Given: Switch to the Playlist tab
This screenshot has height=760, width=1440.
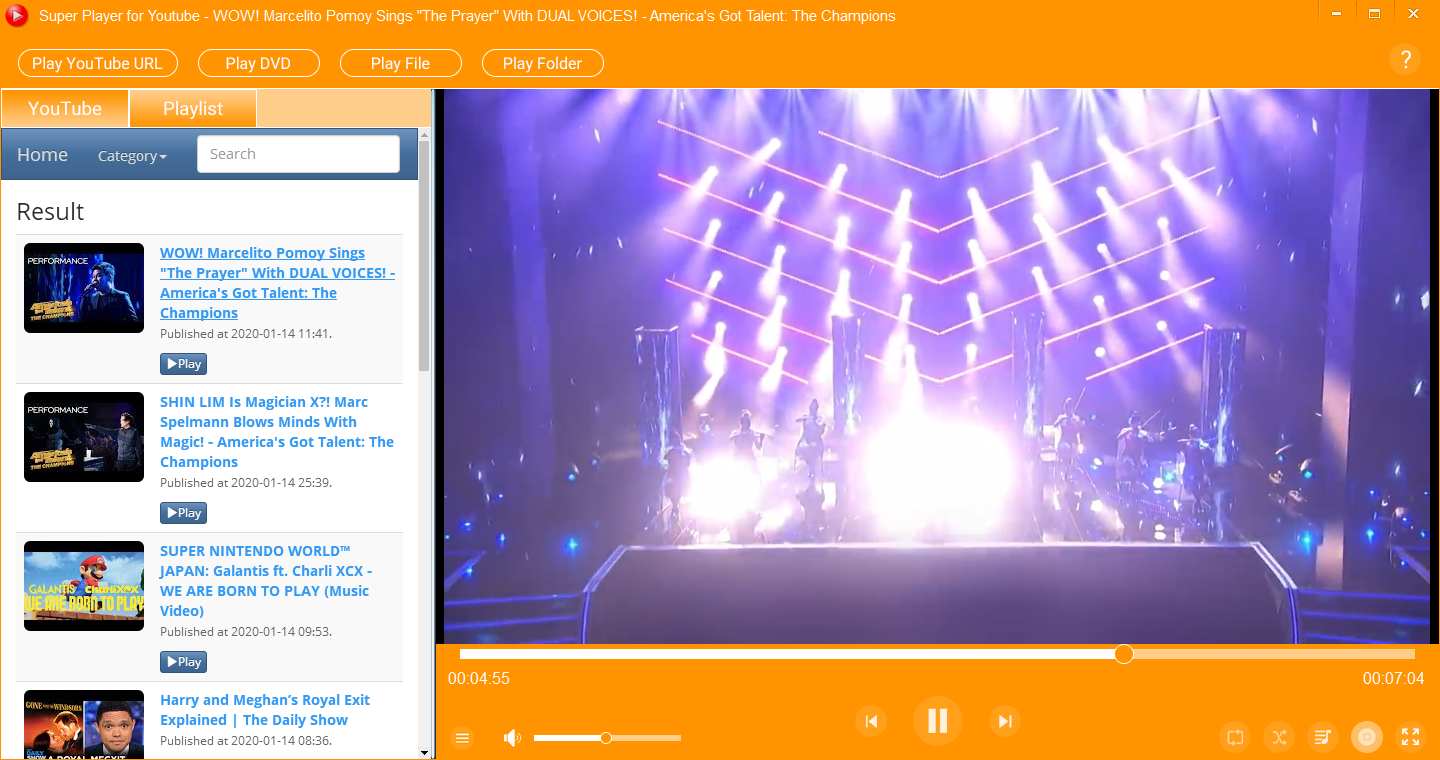Looking at the screenshot, I should tap(193, 108).
